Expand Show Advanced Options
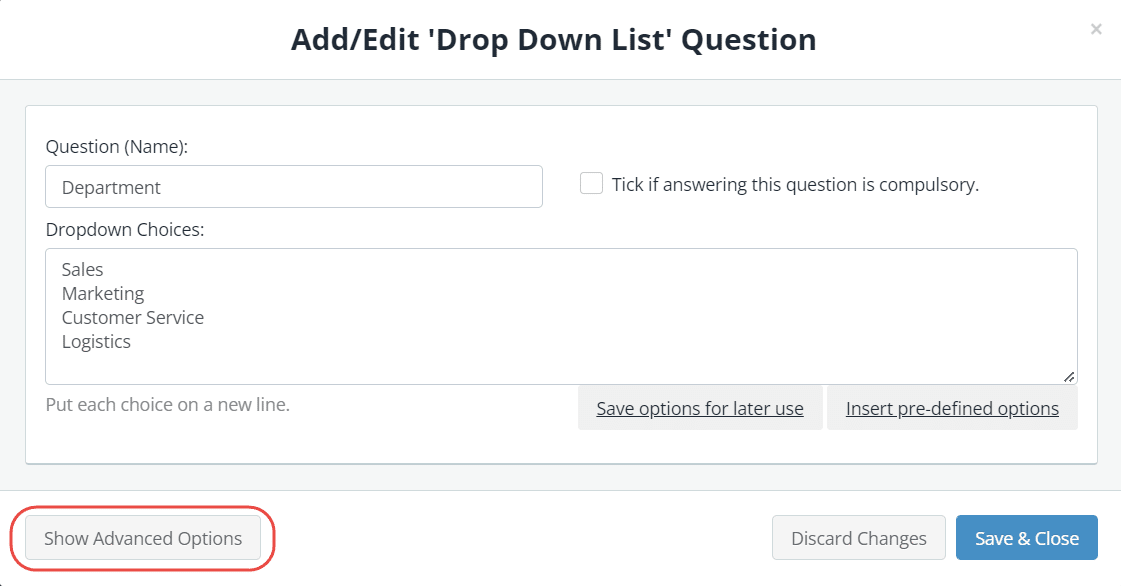 [x=143, y=538]
